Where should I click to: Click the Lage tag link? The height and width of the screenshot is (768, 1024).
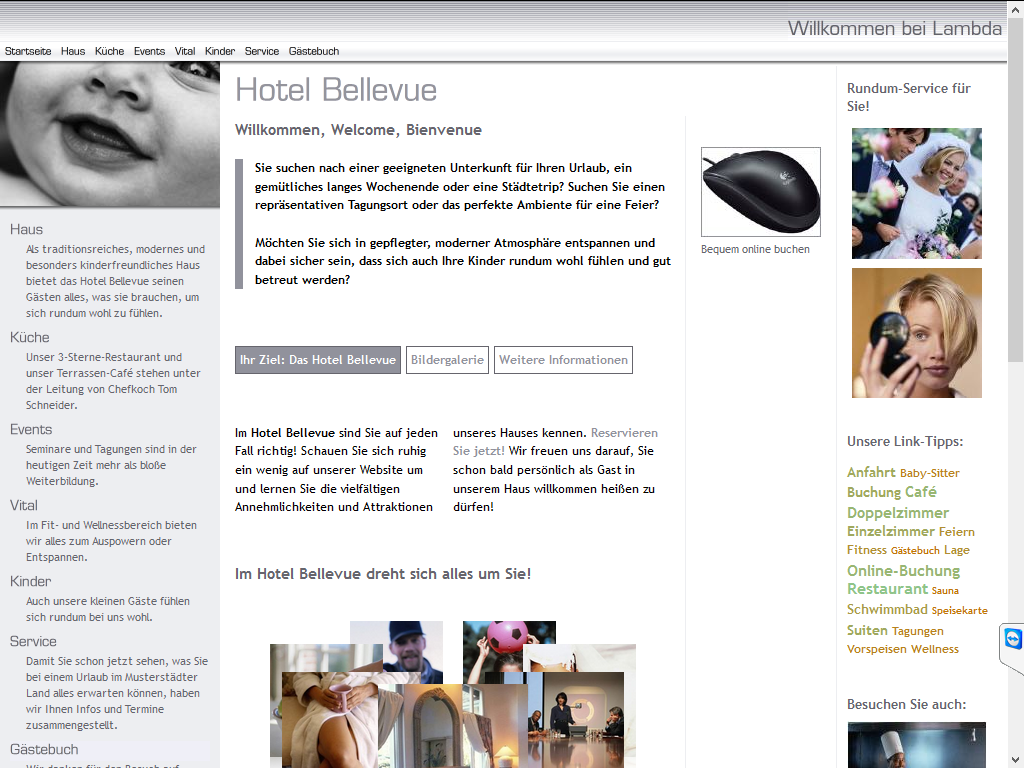point(957,550)
